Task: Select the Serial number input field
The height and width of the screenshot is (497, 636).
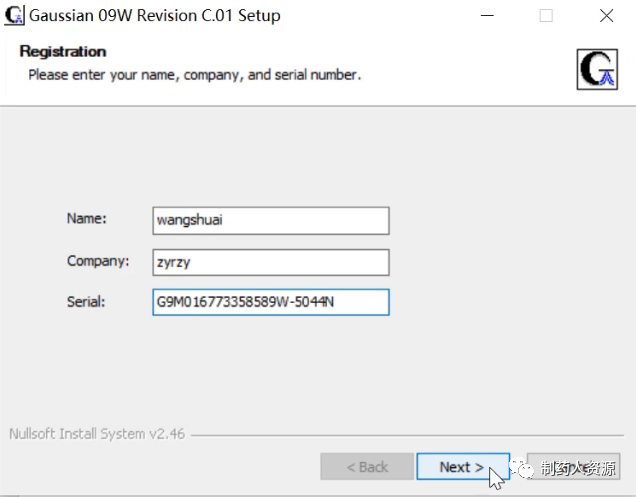Action: pos(270,302)
